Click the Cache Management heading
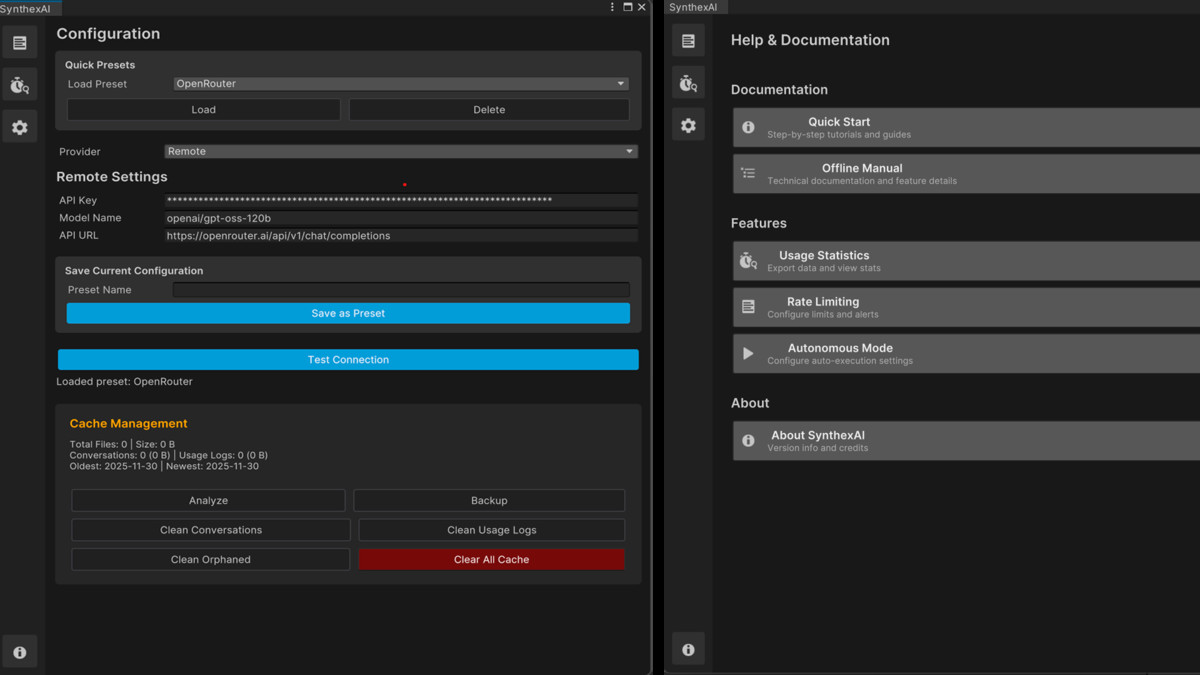This screenshot has width=1200, height=675. click(128, 424)
